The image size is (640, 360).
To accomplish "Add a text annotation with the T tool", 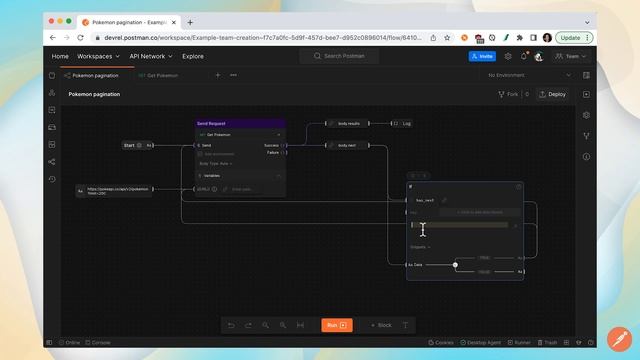I will (405, 325).
